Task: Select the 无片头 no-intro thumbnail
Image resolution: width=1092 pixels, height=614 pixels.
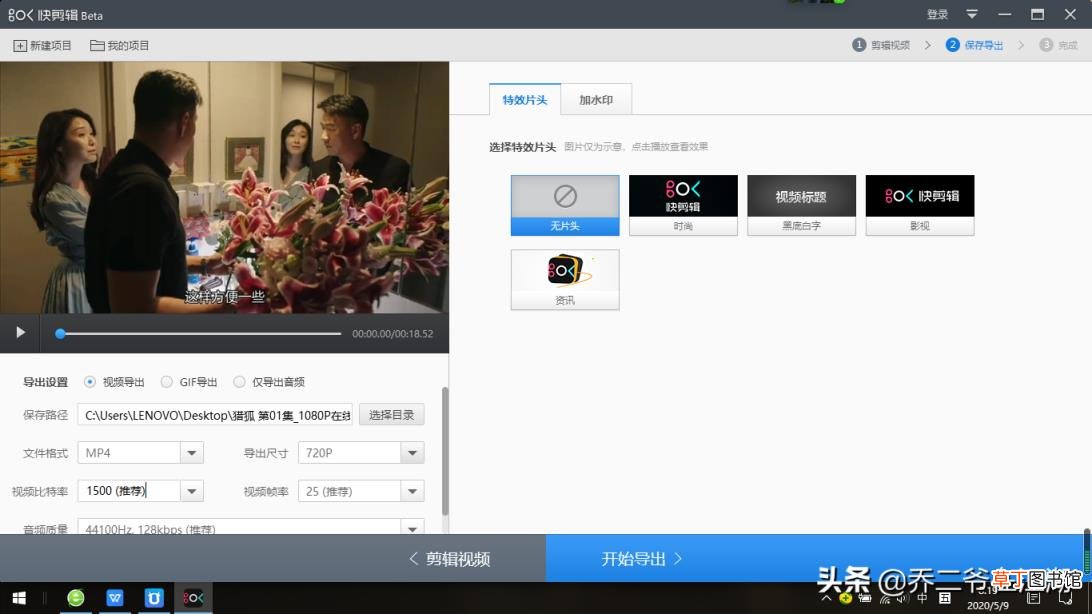Action: click(x=565, y=205)
